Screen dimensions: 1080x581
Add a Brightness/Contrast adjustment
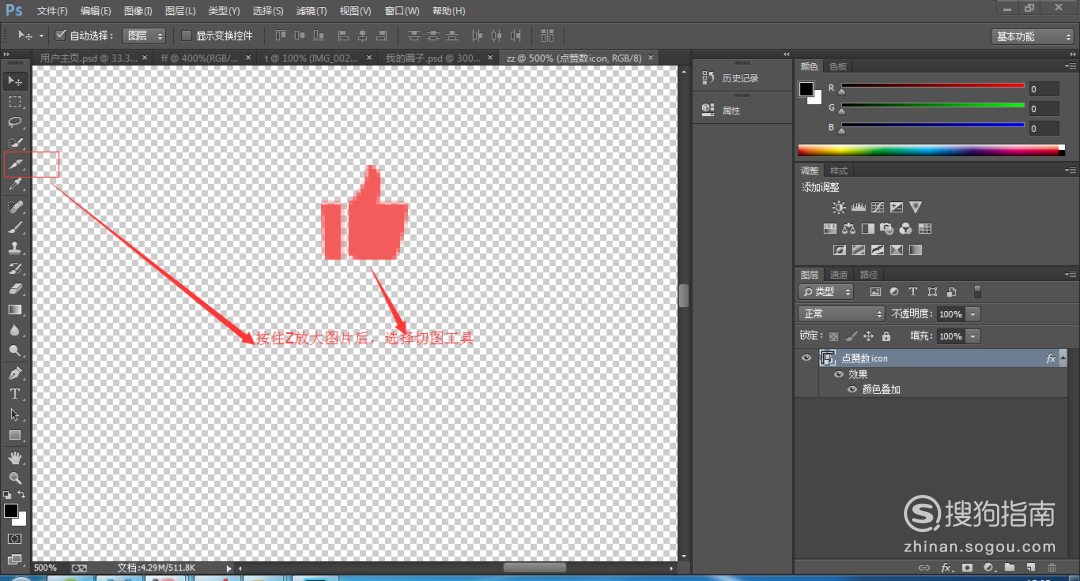coord(838,207)
